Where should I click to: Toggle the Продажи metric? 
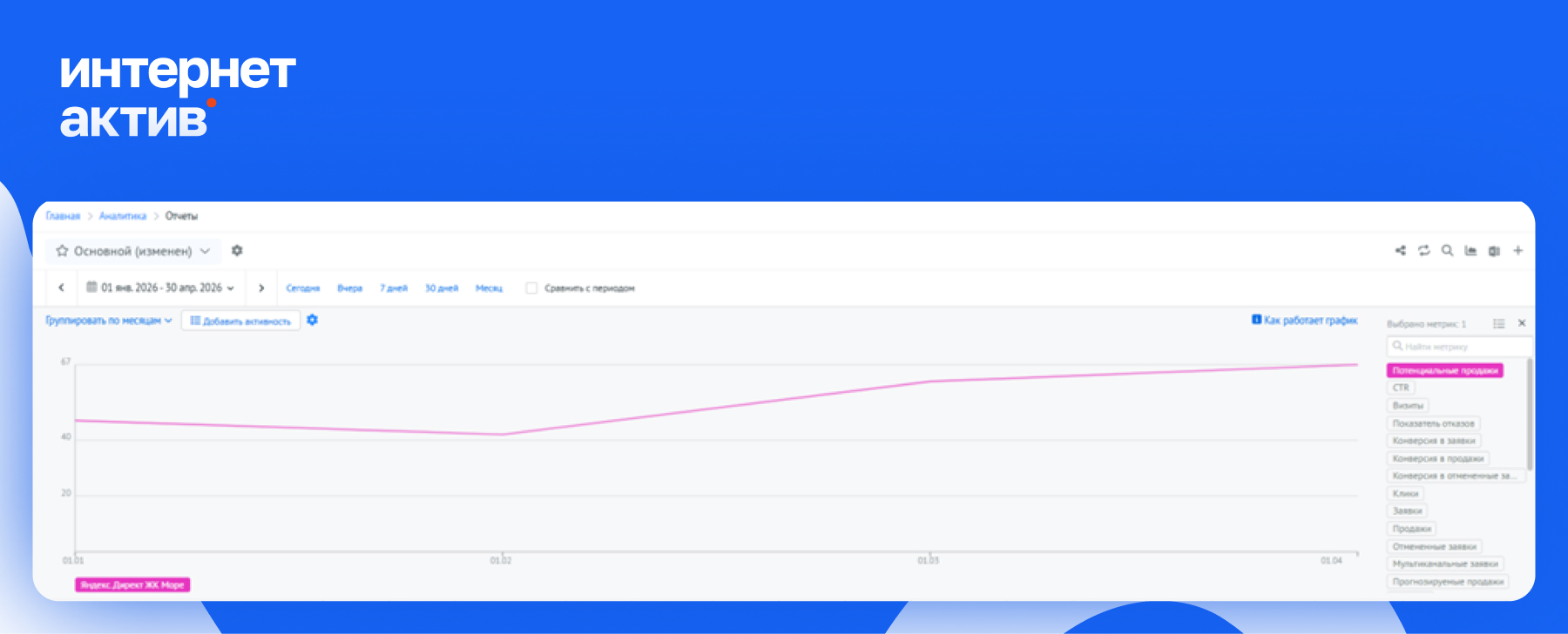pyautogui.click(x=1412, y=529)
